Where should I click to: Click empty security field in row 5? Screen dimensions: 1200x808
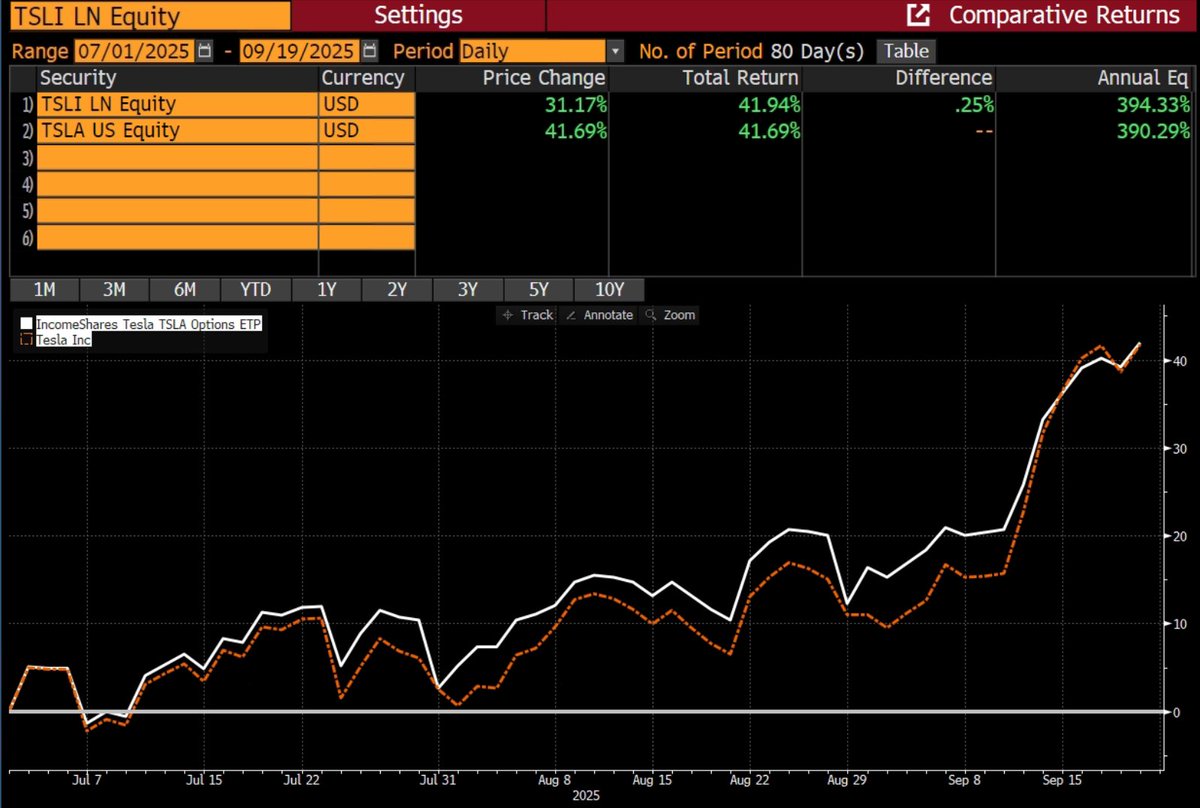click(178, 211)
